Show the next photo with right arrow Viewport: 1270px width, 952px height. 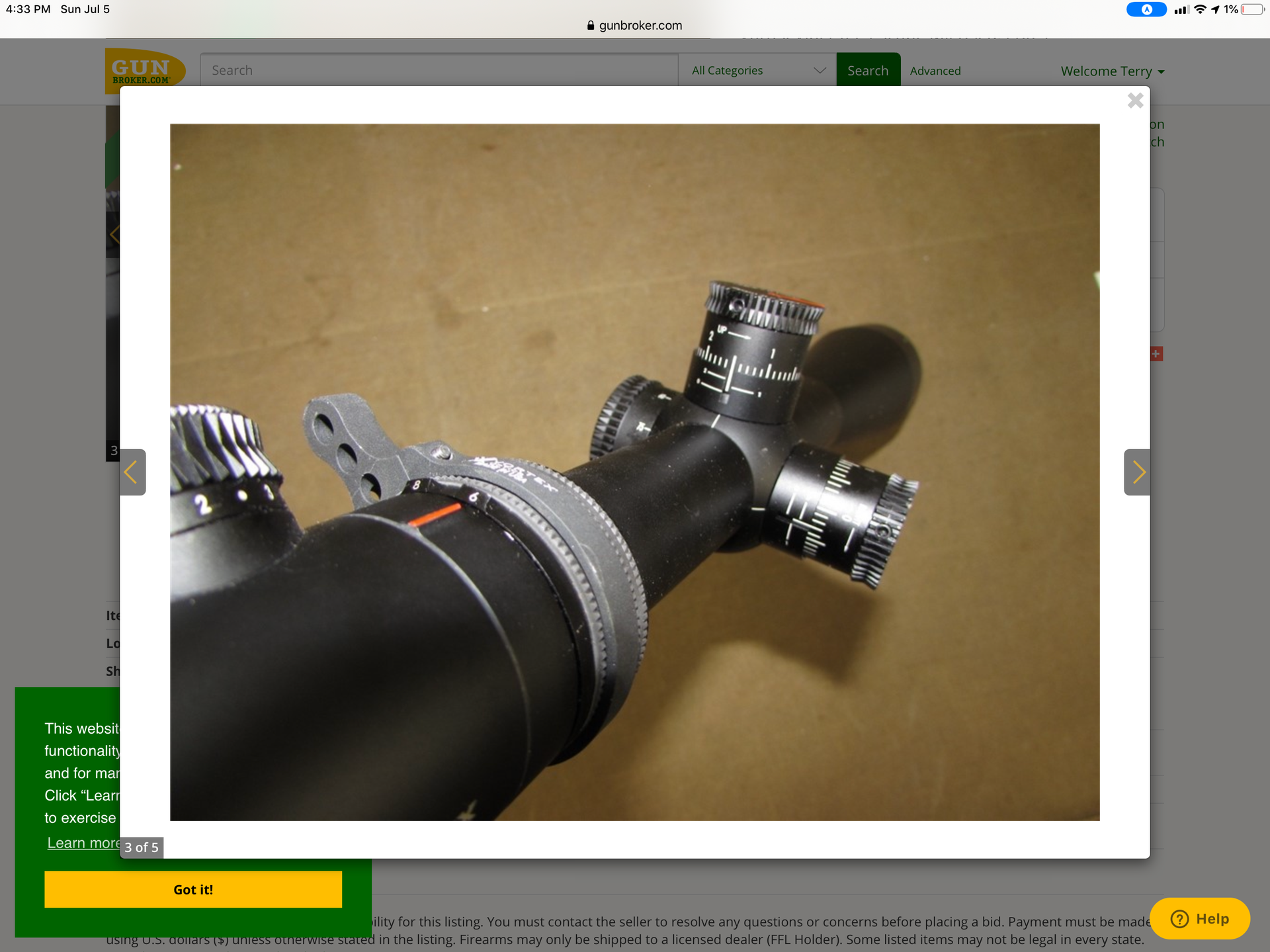coord(1137,472)
